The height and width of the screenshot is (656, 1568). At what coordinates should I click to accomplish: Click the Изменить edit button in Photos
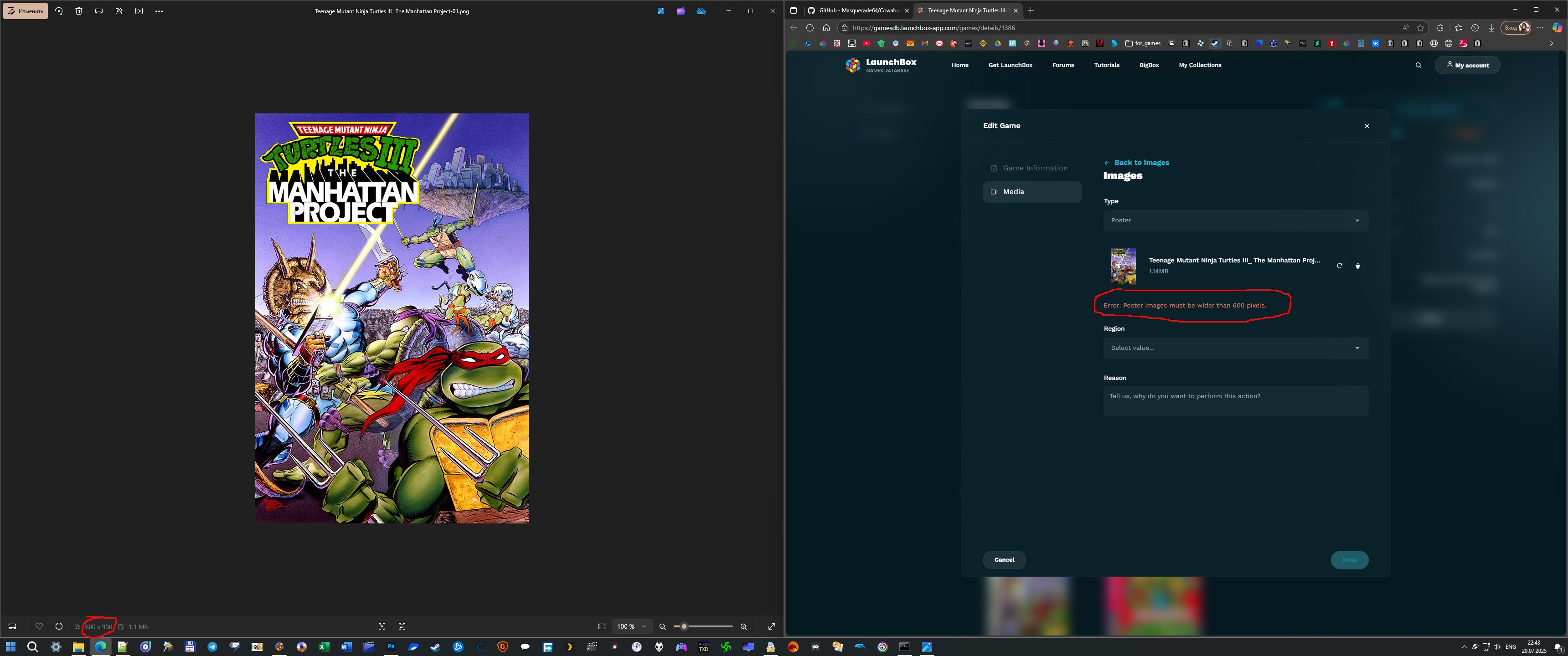(26, 11)
